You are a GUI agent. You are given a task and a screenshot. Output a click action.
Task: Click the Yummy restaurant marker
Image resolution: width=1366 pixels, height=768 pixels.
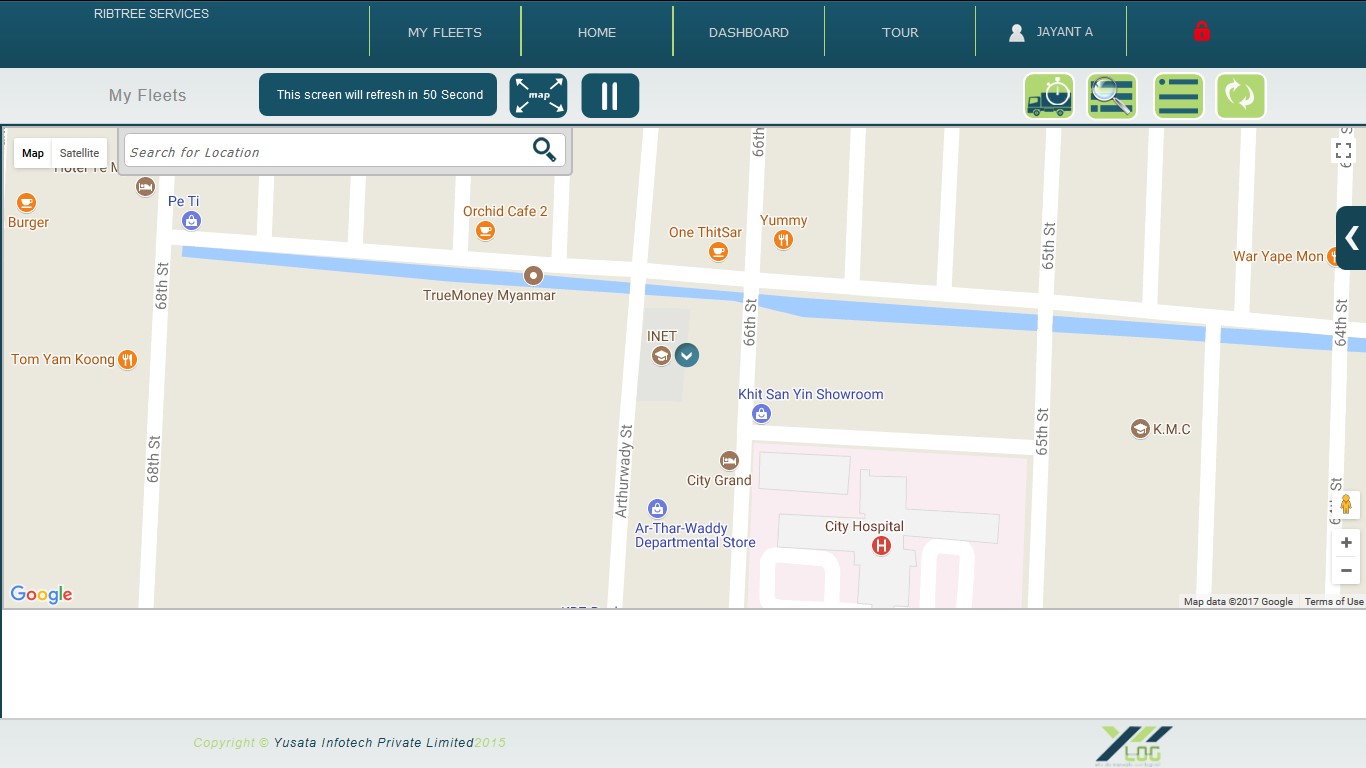point(783,239)
